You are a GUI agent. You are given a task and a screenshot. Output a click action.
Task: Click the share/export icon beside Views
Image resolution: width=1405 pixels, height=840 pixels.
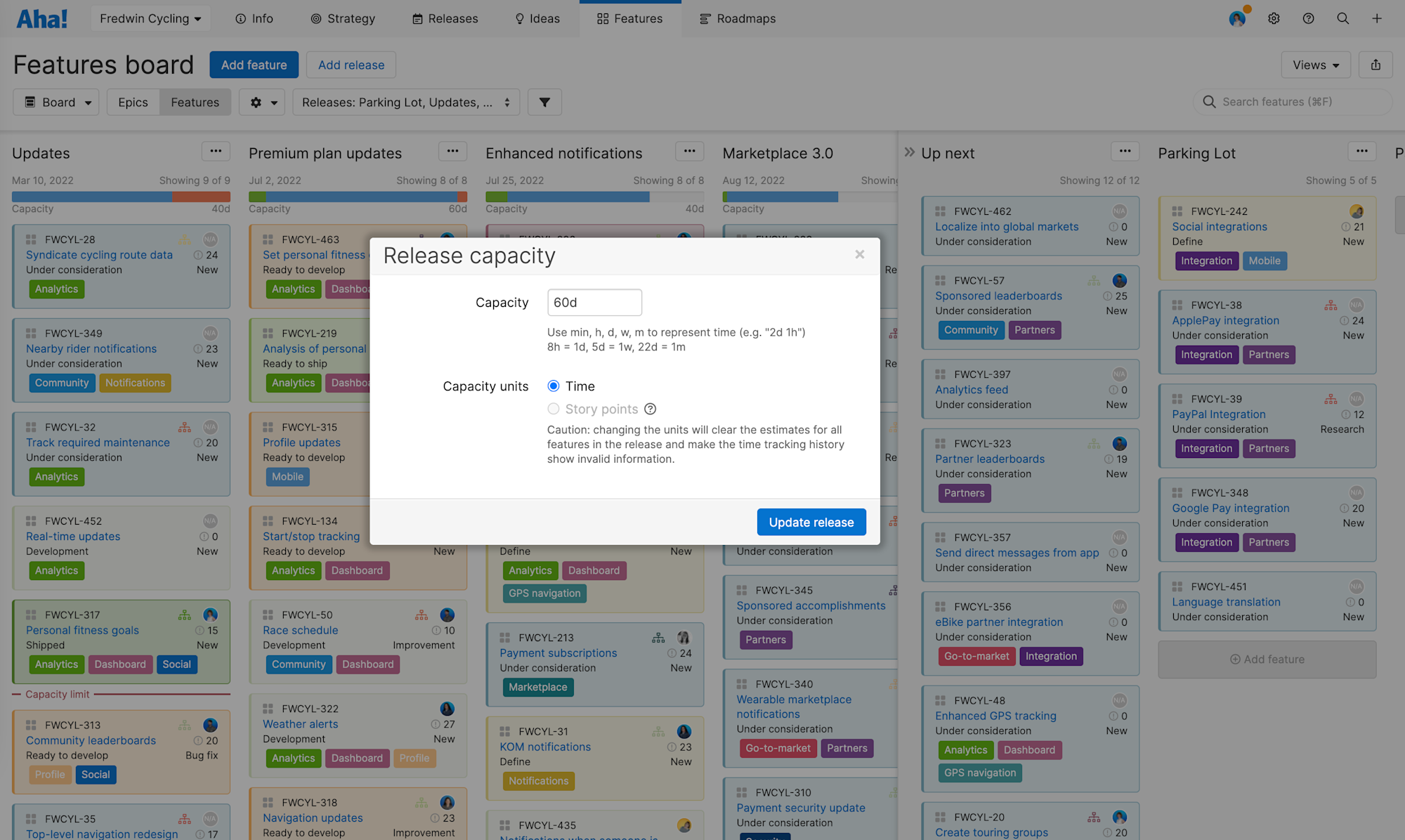(1375, 65)
